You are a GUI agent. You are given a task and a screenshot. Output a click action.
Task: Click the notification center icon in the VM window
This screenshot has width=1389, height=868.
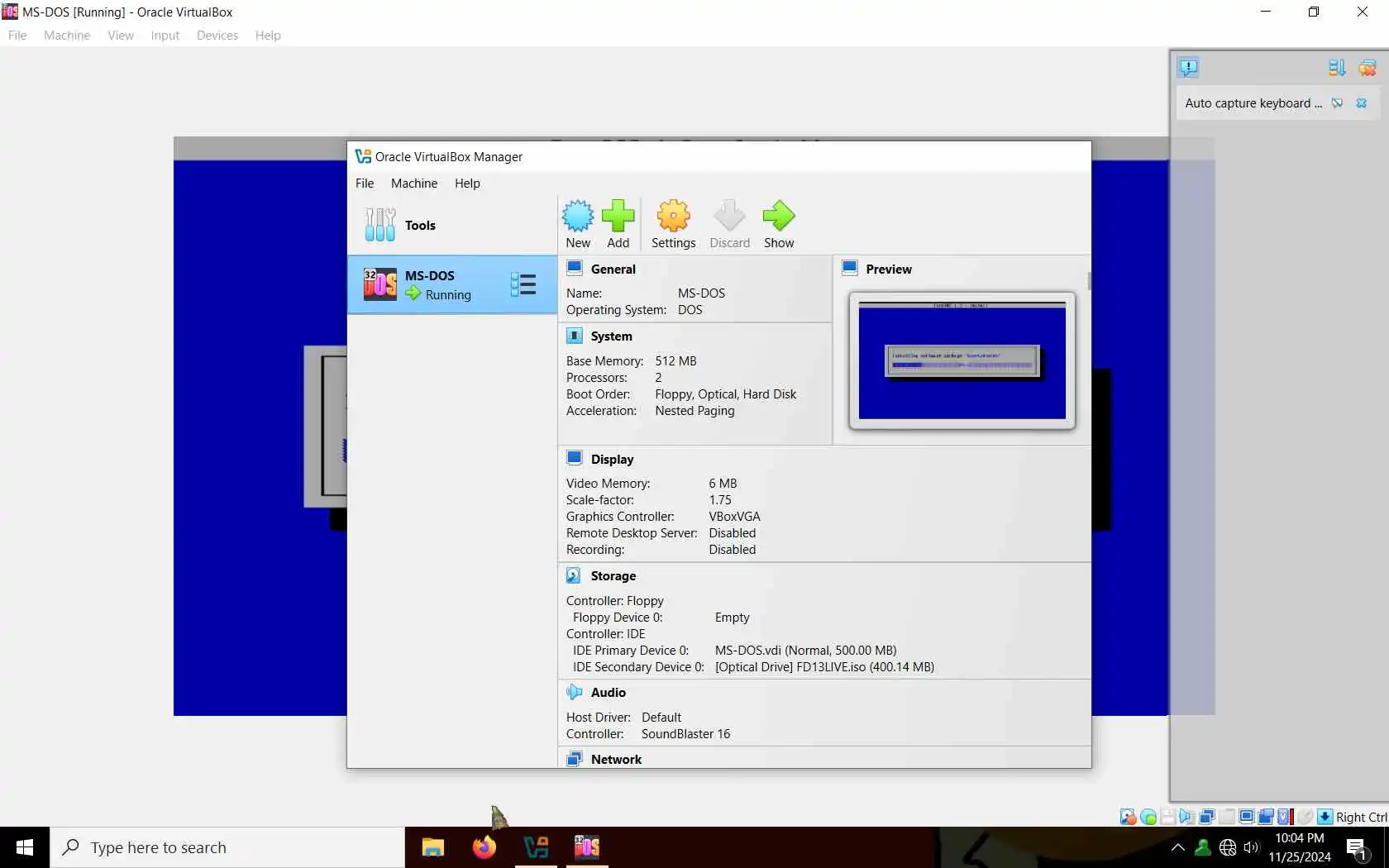1188,67
